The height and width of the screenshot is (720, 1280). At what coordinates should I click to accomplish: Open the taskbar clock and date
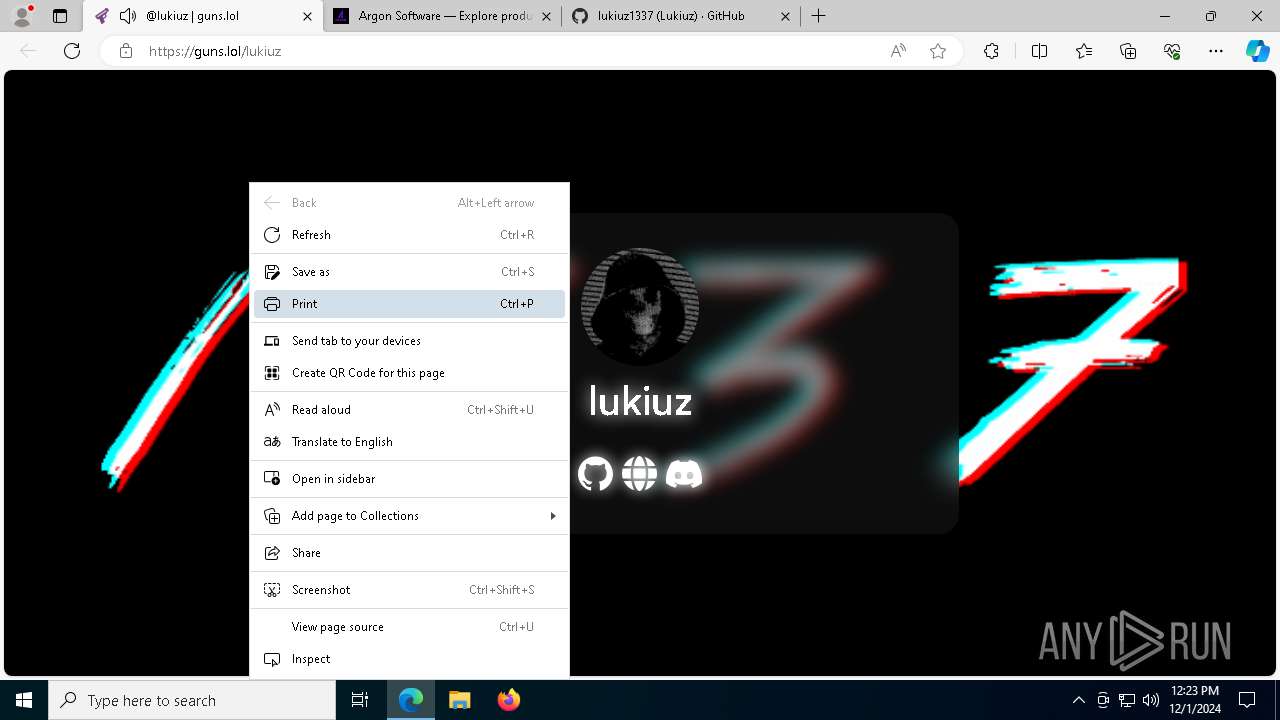(x=1195, y=700)
